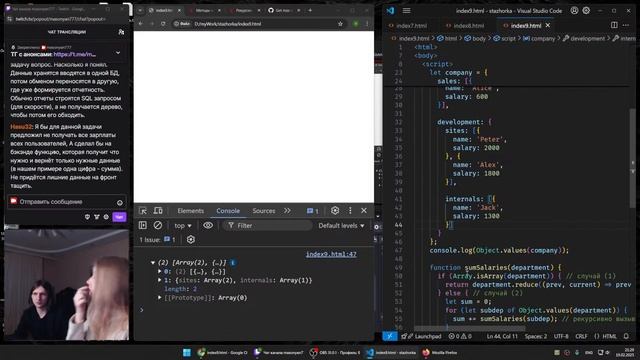The image size is (640, 360).
Task: Open the editor More Actions ellipsis
Action: point(626,25)
